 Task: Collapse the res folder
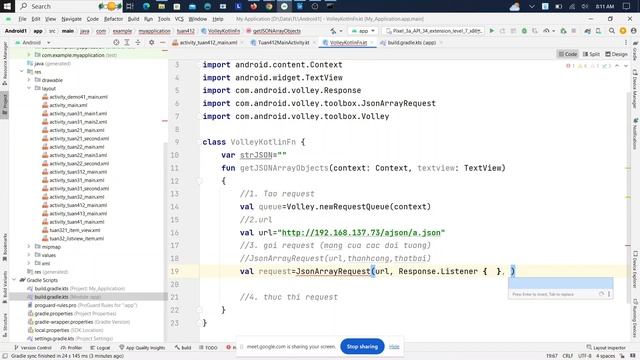(x=22, y=71)
